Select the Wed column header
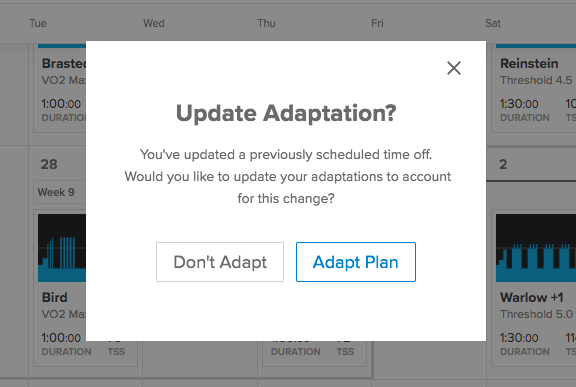The image size is (576, 387). coord(154,23)
